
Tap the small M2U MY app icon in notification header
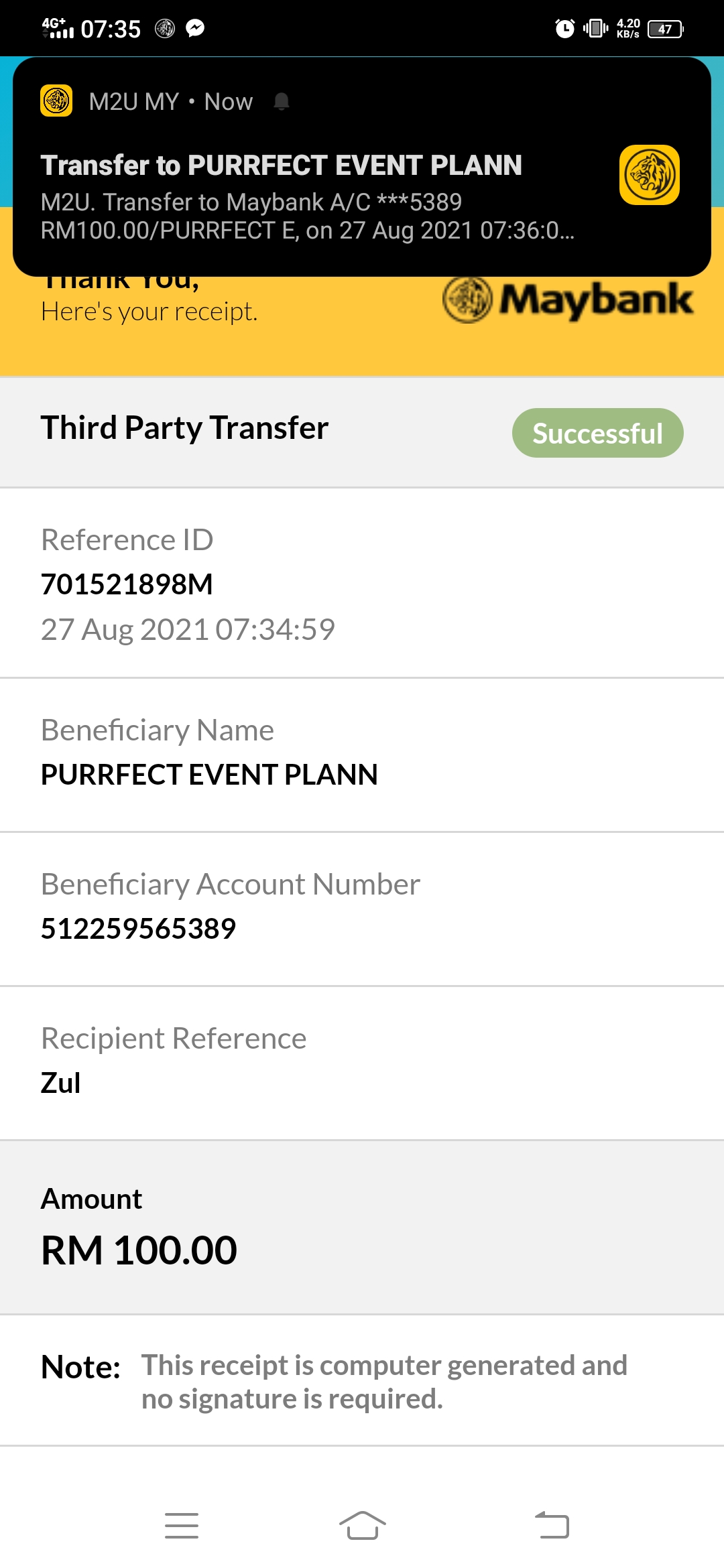click(56, 101)
